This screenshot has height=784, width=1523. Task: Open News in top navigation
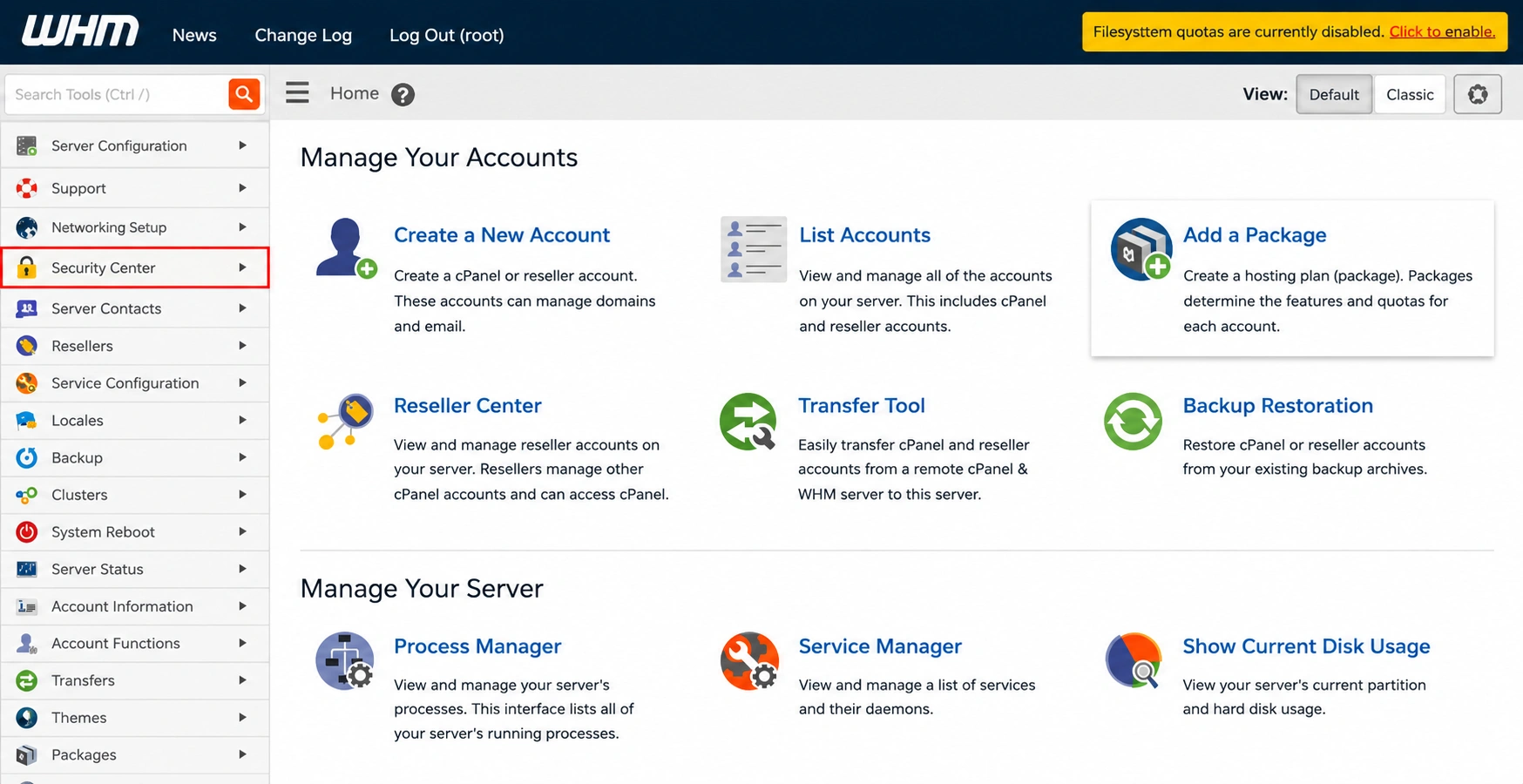coord(194,35)
